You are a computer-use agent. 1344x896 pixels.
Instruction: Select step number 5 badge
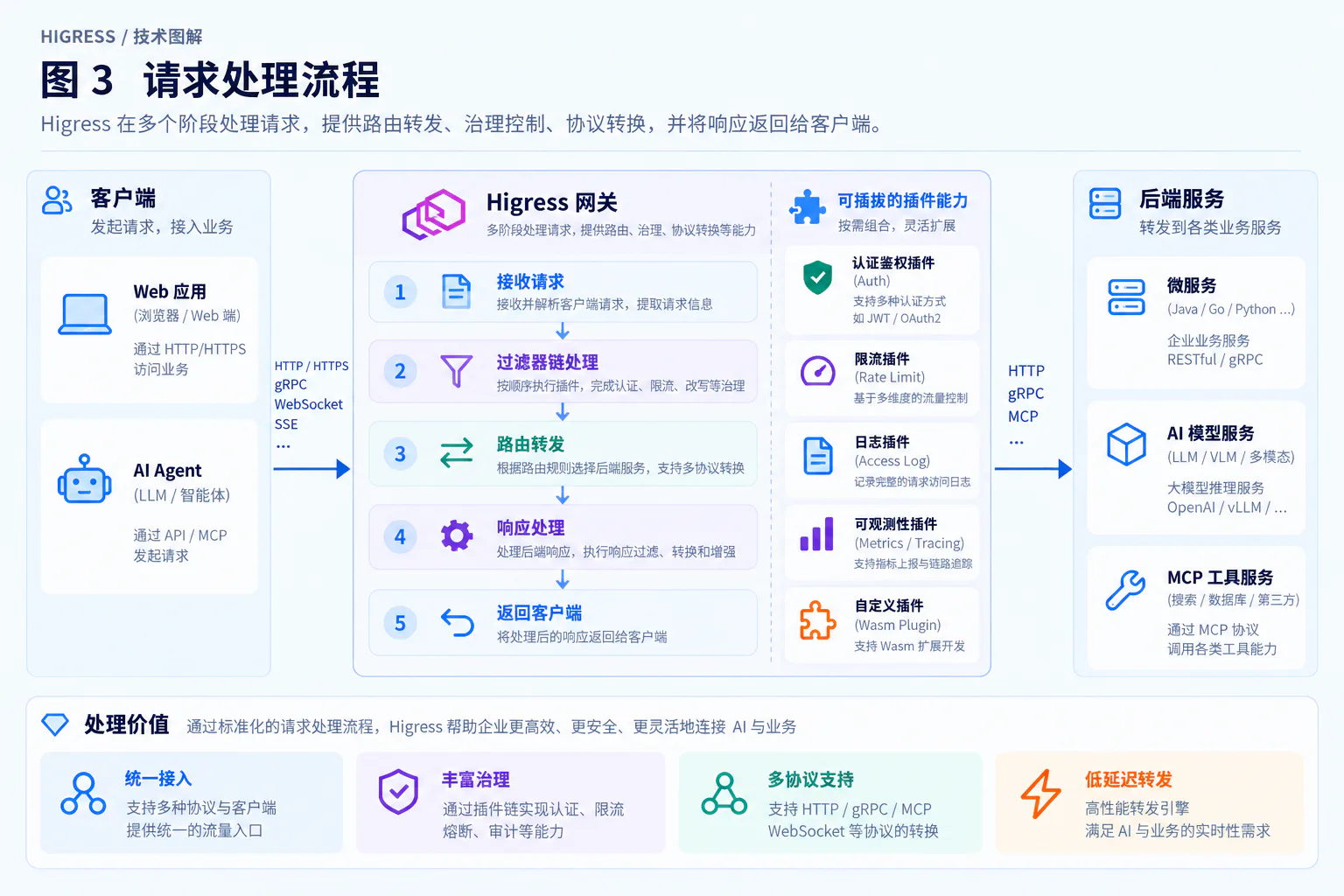[x=400, y=623]
